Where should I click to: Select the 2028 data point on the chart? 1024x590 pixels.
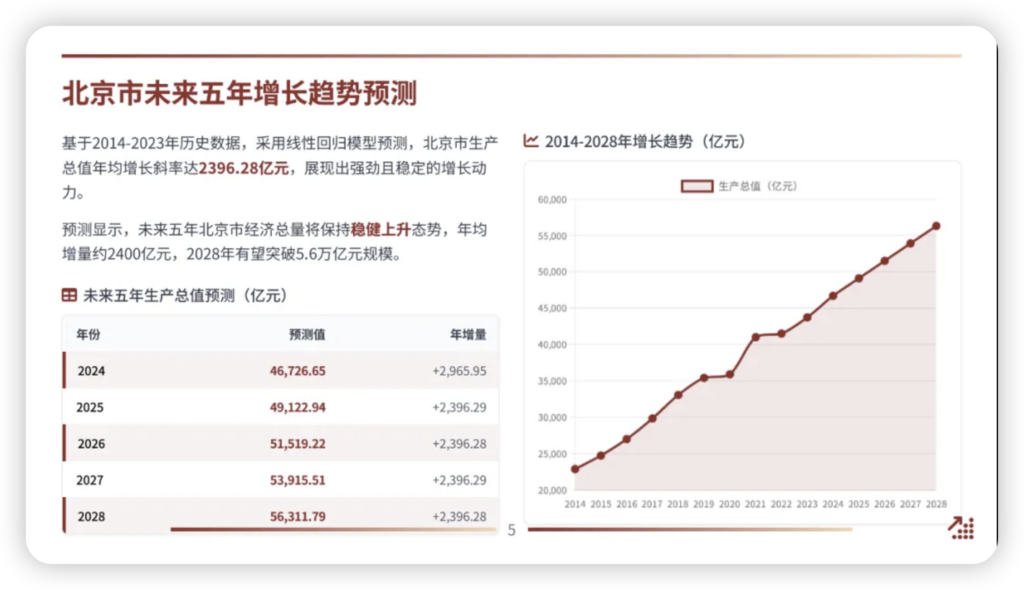coord(936,226)
